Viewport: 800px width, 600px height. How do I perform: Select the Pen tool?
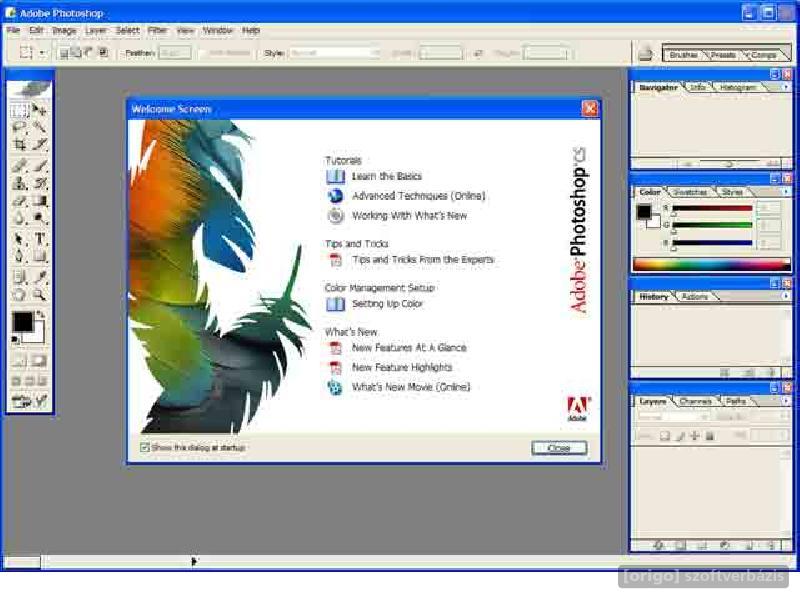point(19,256)
